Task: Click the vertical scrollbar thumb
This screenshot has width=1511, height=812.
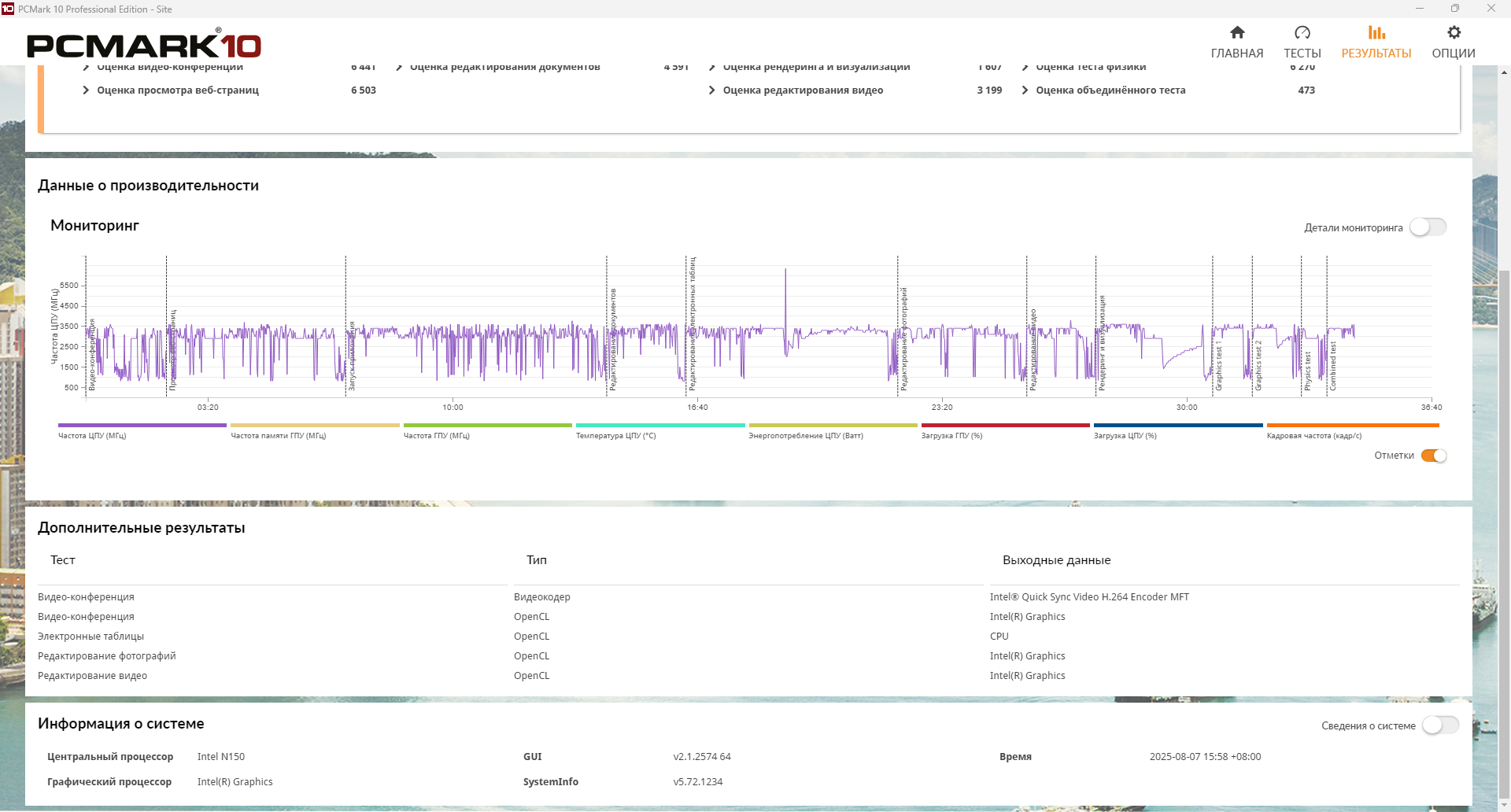Action: tap(1504, 535)
